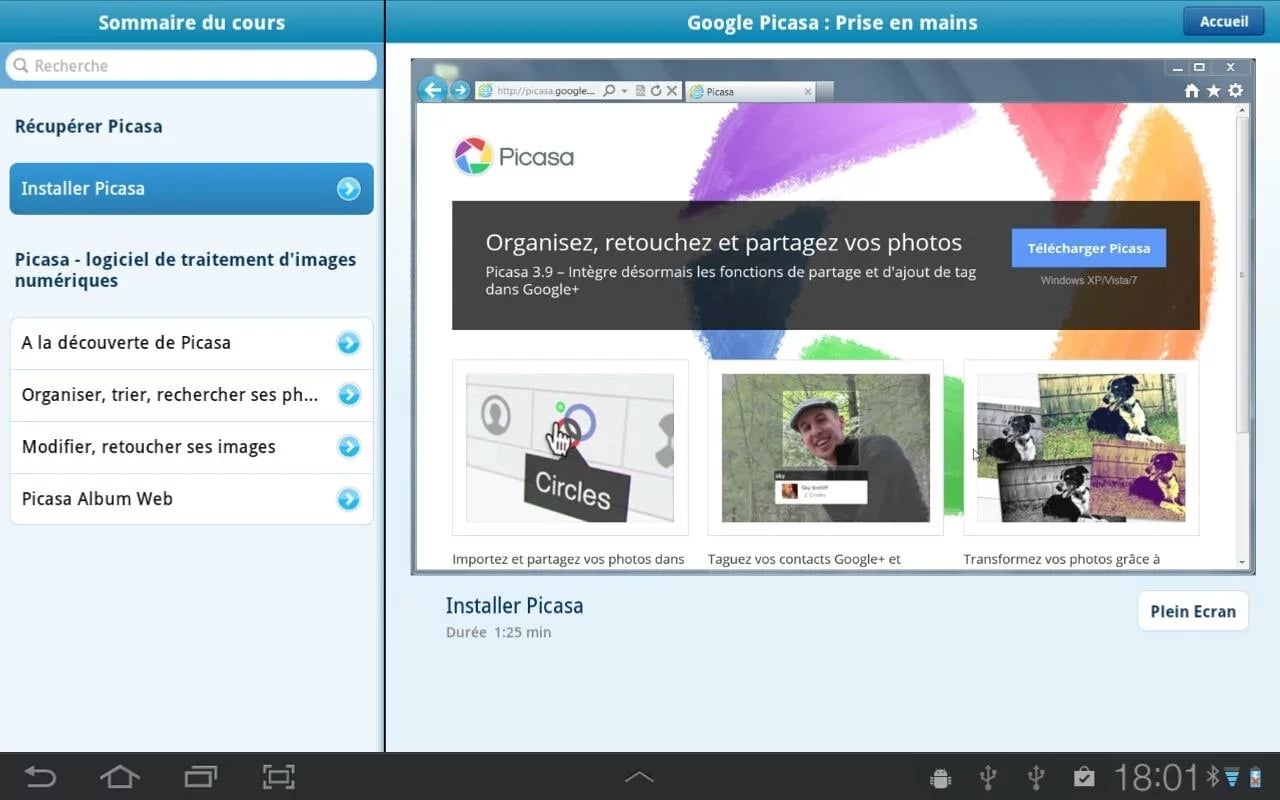Click 'Organisez, retouchez et partagez vos photos' headline
Screen dimensions: 1280x800
[723, 243]
